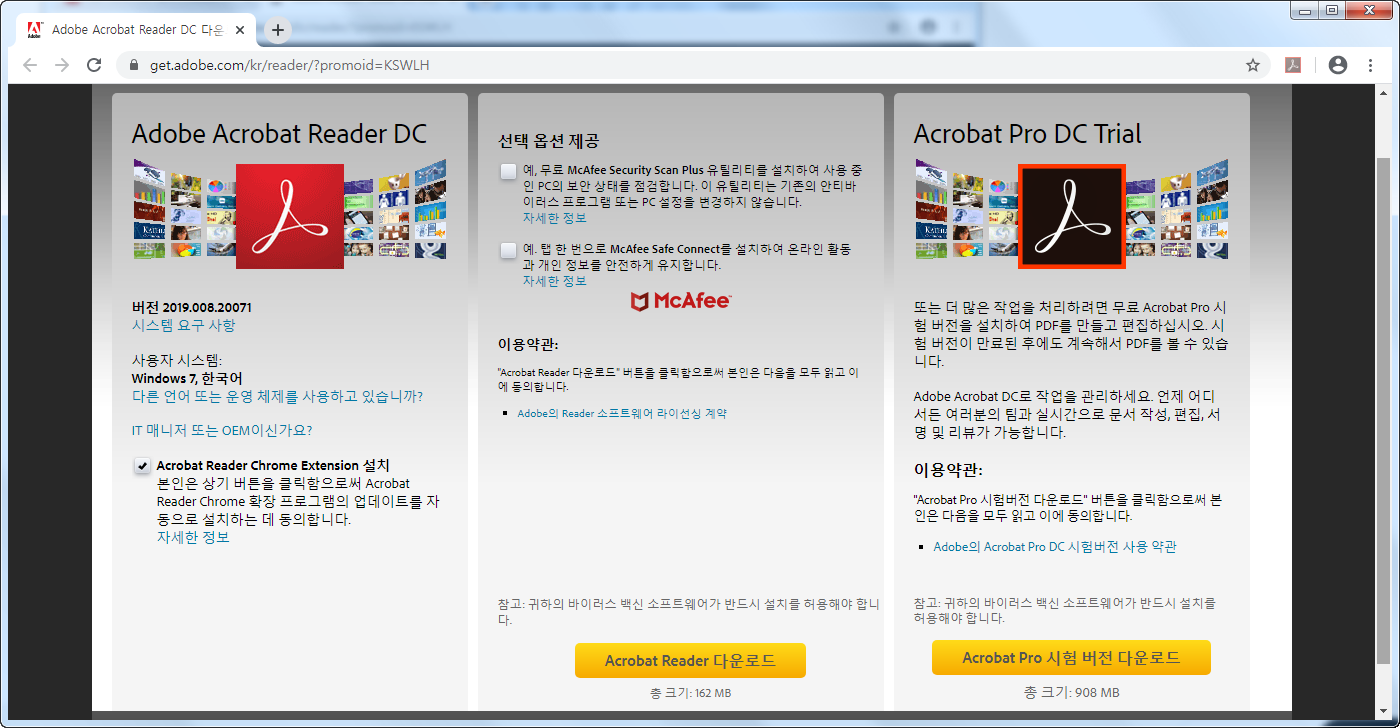Screen dimensions: 1400x728
Task: Open 다른 언어 또는 운영 체제 link
Action: (277, 396)
